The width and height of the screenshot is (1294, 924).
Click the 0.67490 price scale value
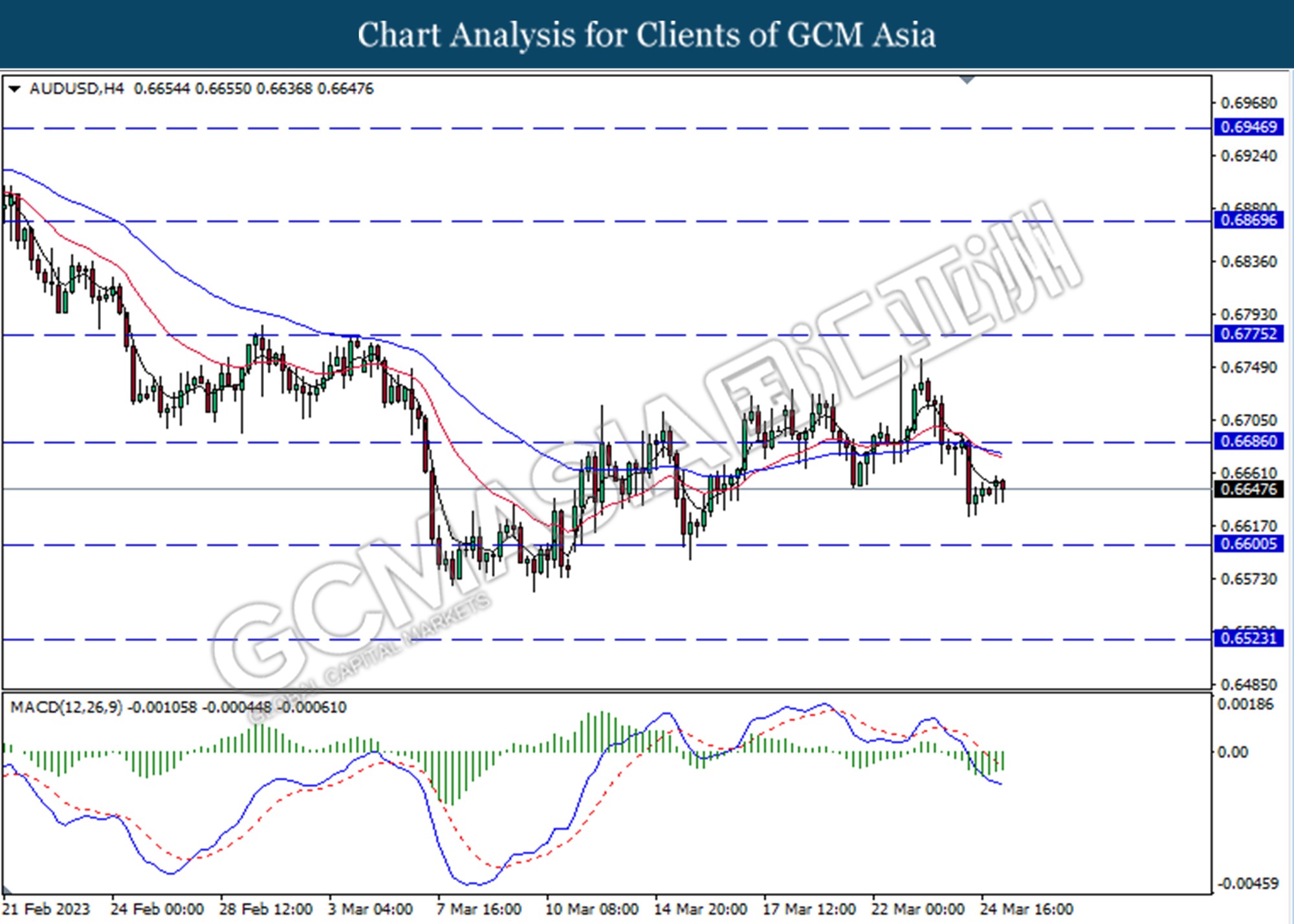pos(1249,368)
